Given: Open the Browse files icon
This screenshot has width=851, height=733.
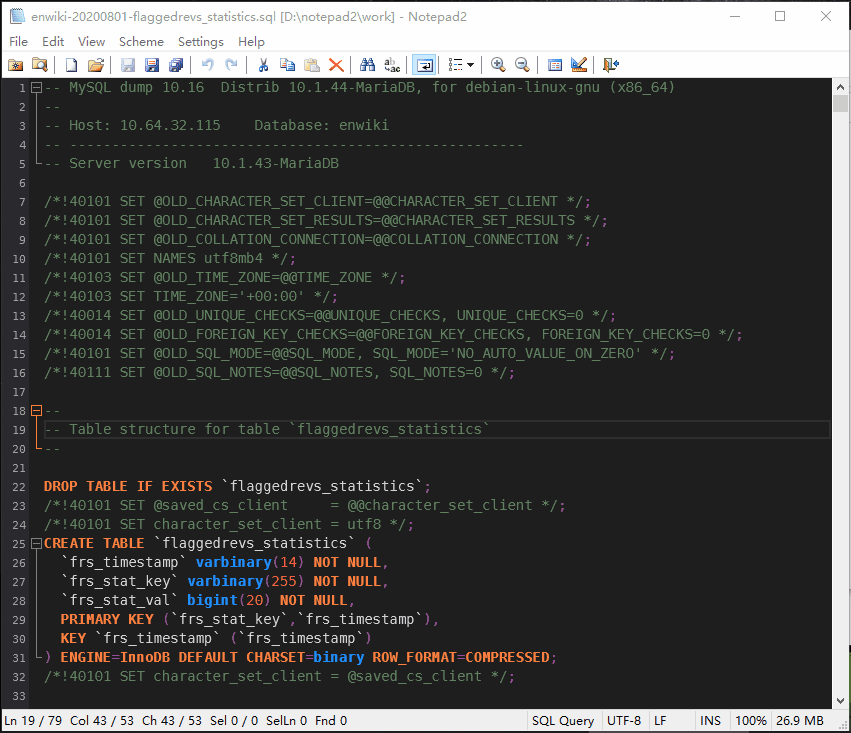Looking at the screenshot, I should coord(41,64).
